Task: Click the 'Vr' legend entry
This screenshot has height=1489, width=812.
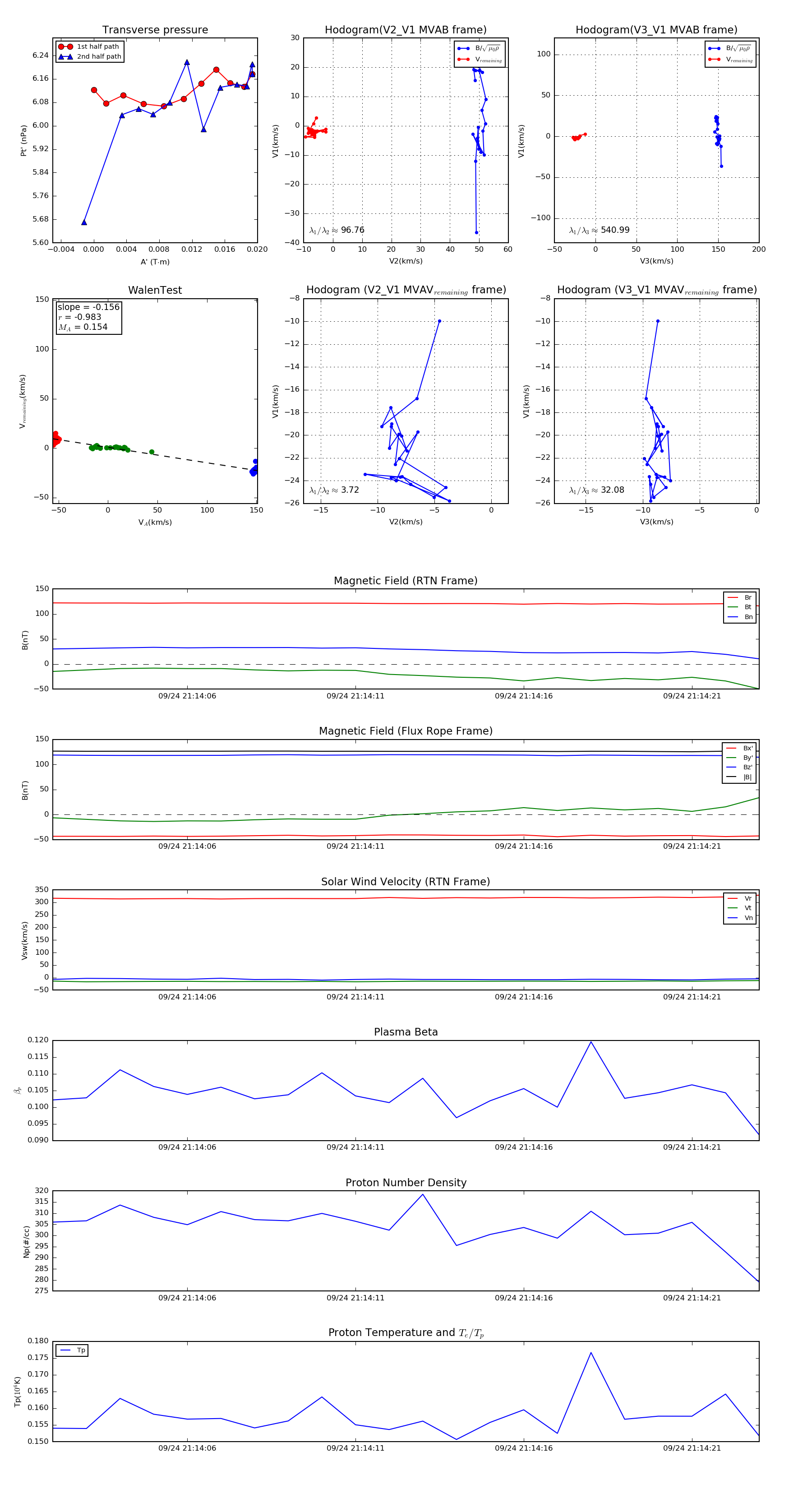Action: 740,898
